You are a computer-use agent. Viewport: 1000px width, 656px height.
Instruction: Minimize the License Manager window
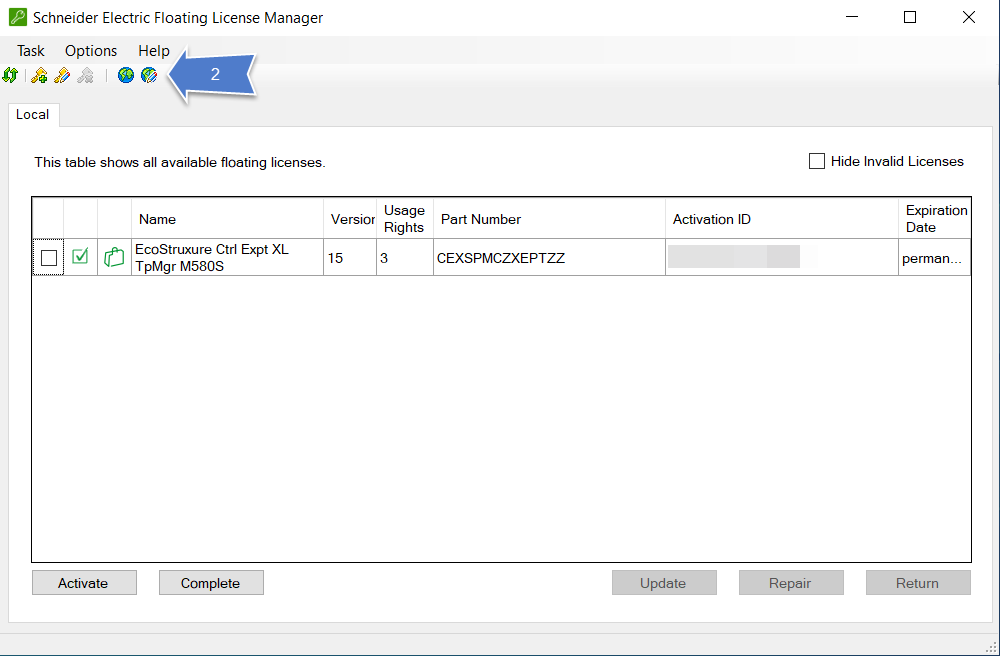pyautogui.click(x=851, y=17)
